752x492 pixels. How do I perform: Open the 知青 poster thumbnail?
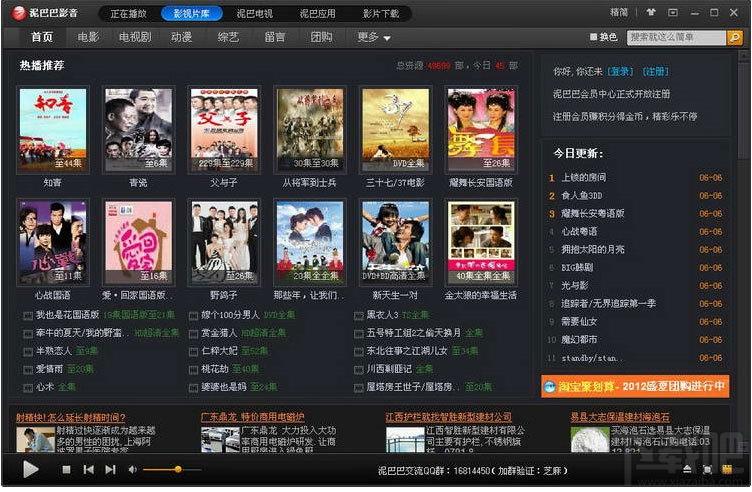(x=53, y=129)
